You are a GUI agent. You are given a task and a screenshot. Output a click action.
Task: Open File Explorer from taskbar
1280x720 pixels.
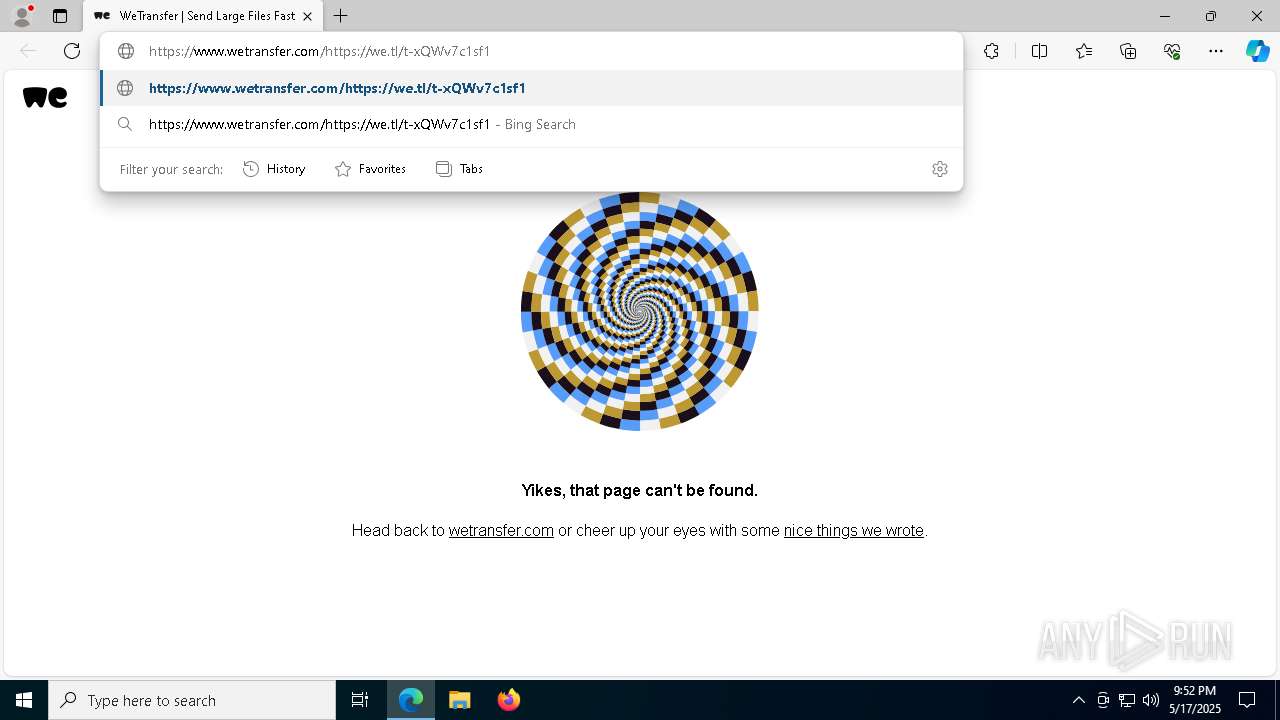click(x=459, y=700)
